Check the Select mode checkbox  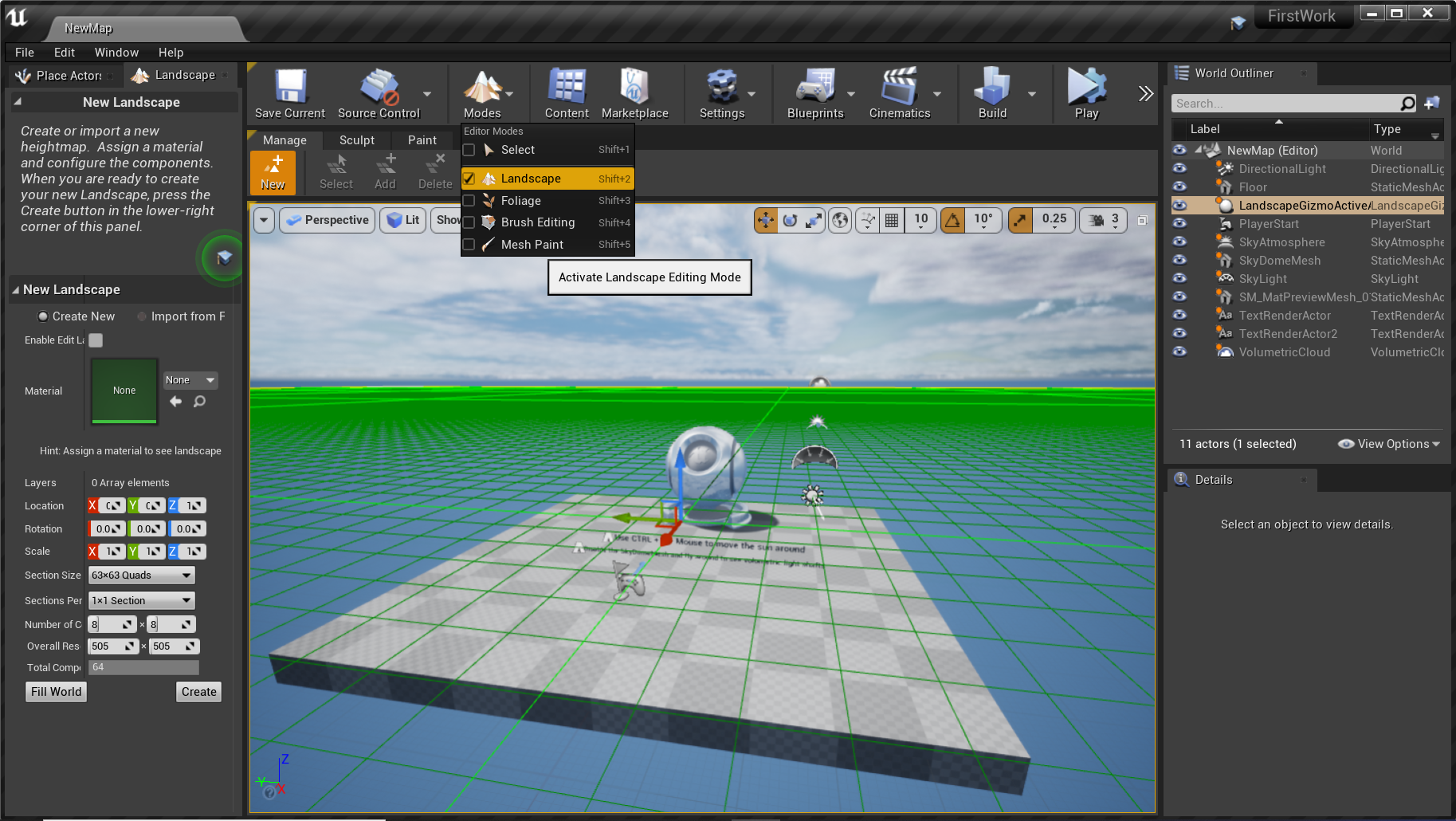(469, 150)
